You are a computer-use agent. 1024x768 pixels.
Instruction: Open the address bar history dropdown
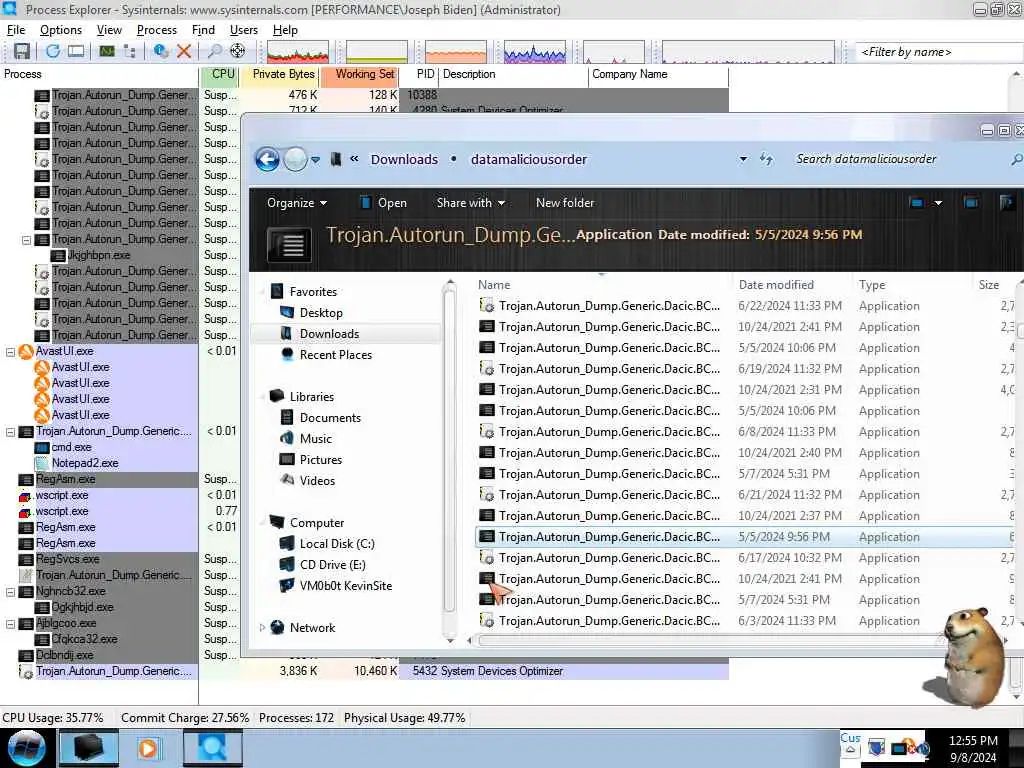click(x=743, y=159)
